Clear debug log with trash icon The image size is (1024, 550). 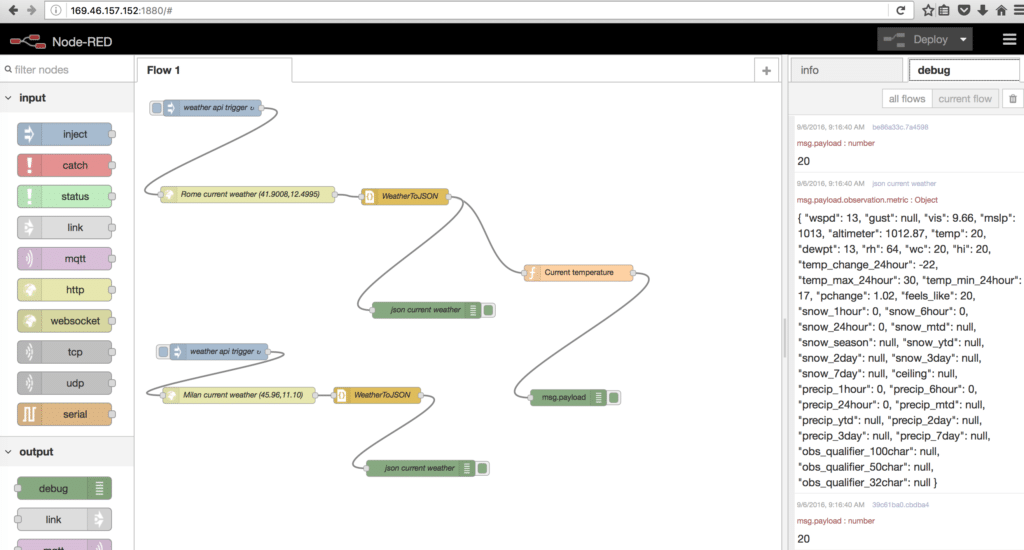[1013, 99]
